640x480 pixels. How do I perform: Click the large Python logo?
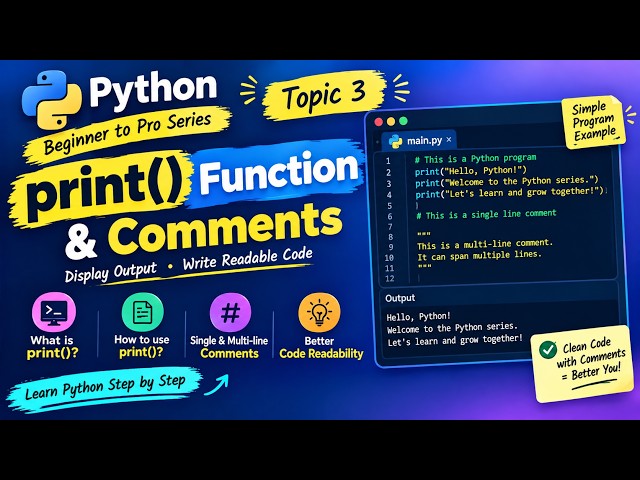(52, 100)
